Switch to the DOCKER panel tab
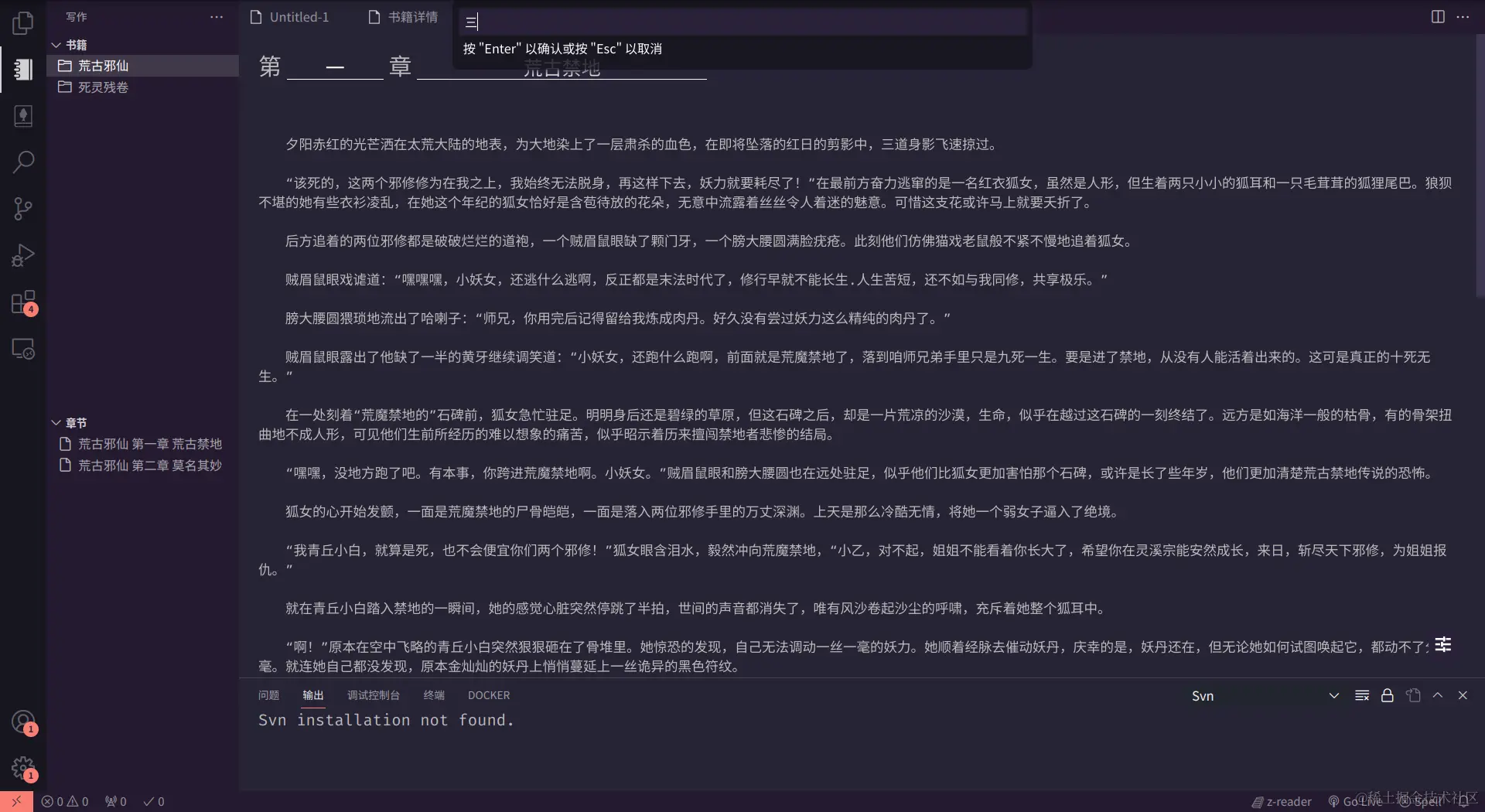This screenshot has width=1485, height=812. [489, 695]
